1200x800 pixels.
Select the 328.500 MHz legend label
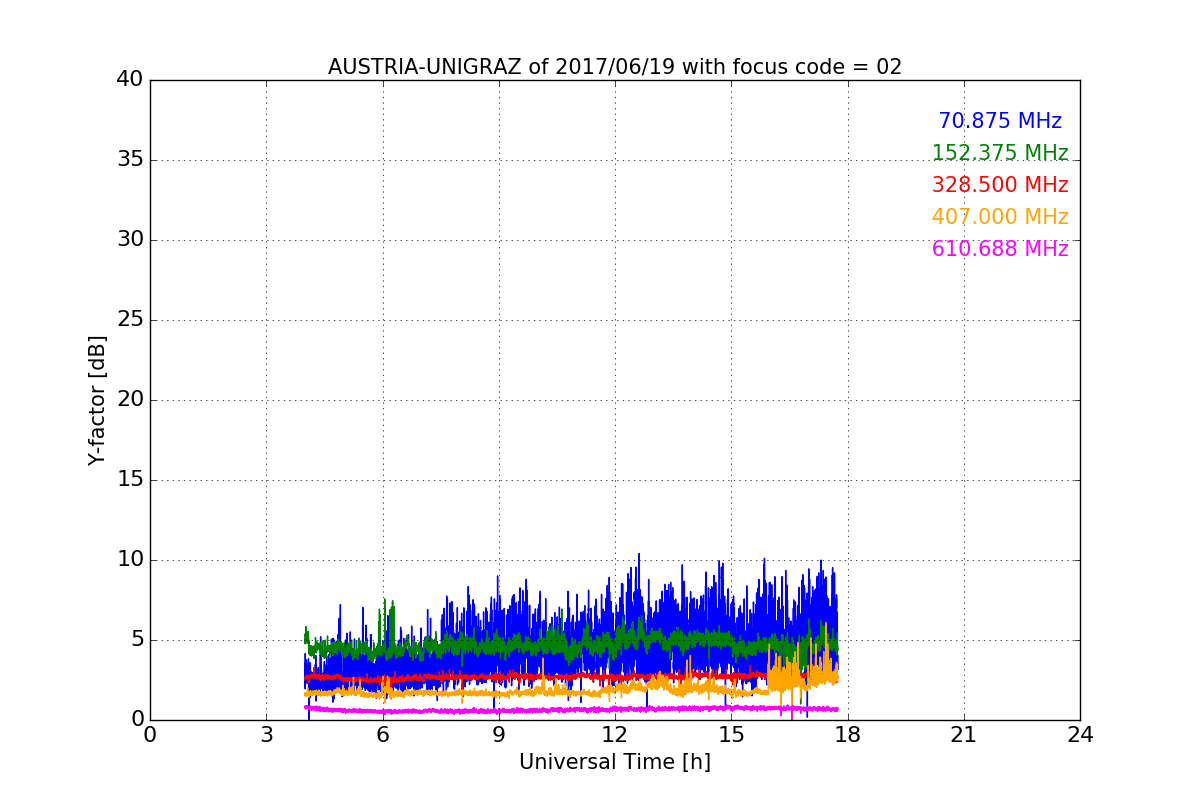point(1000,185)
